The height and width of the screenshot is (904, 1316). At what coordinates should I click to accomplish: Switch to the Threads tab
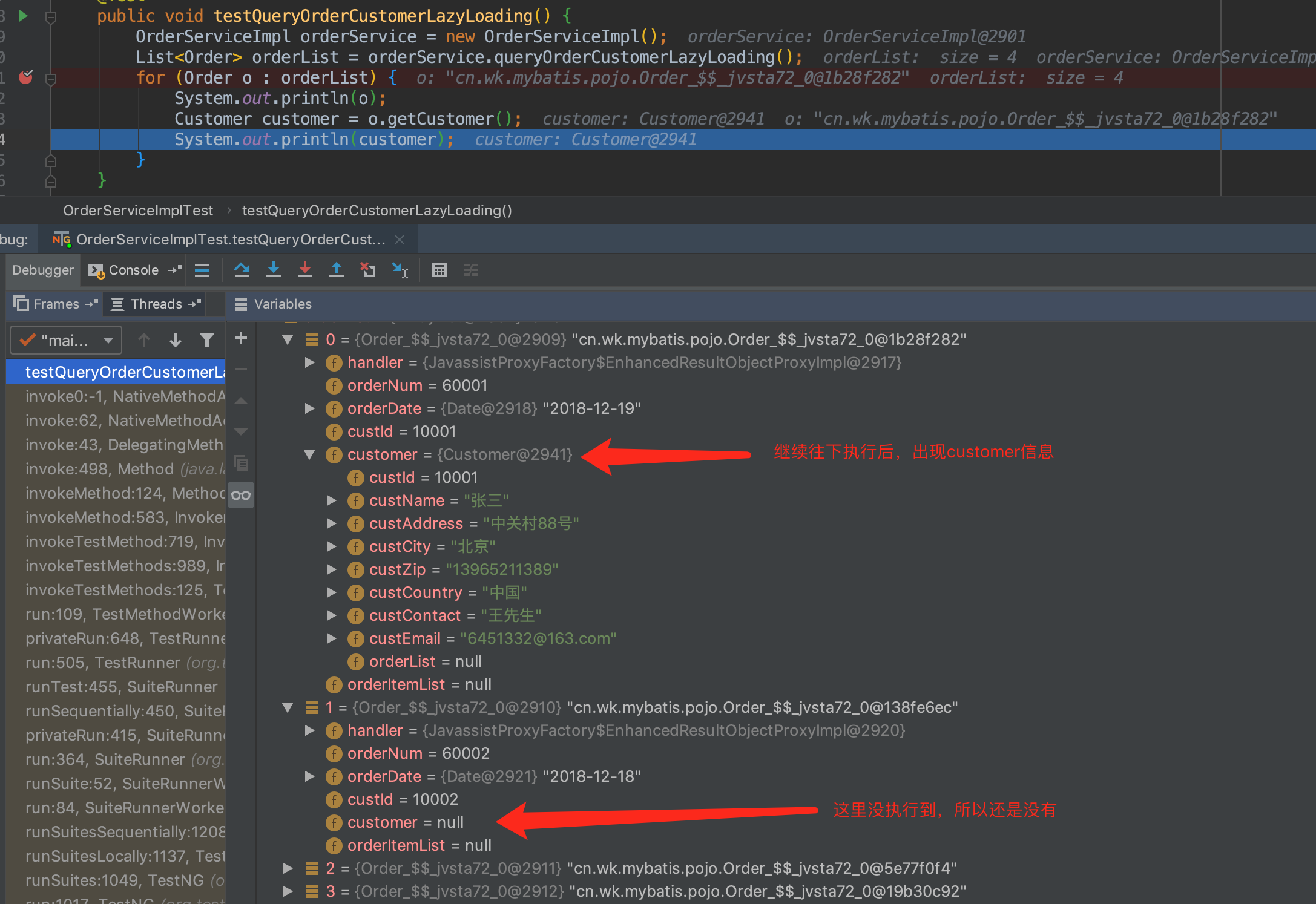click(x=156, y=304)
